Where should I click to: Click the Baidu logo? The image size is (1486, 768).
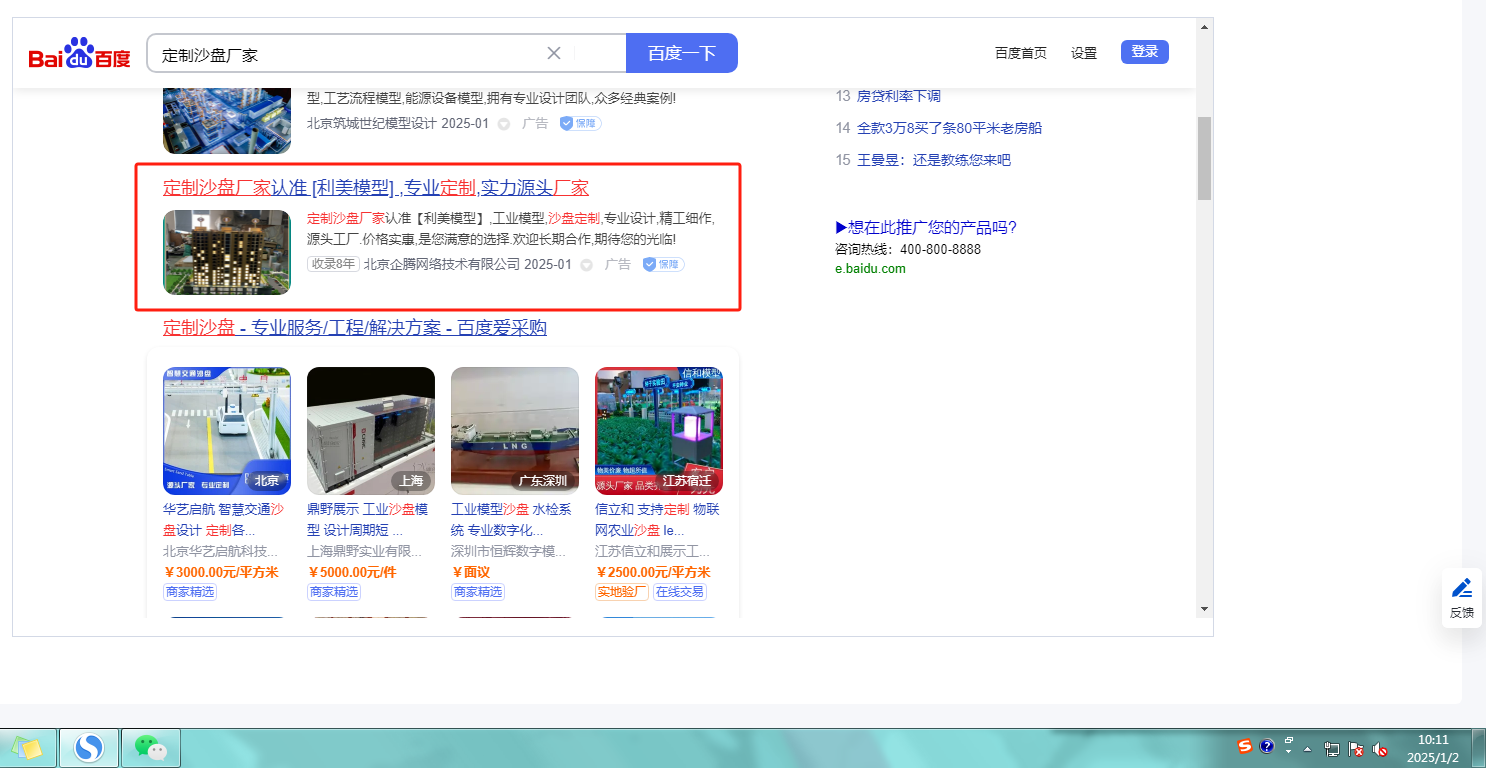80,54
